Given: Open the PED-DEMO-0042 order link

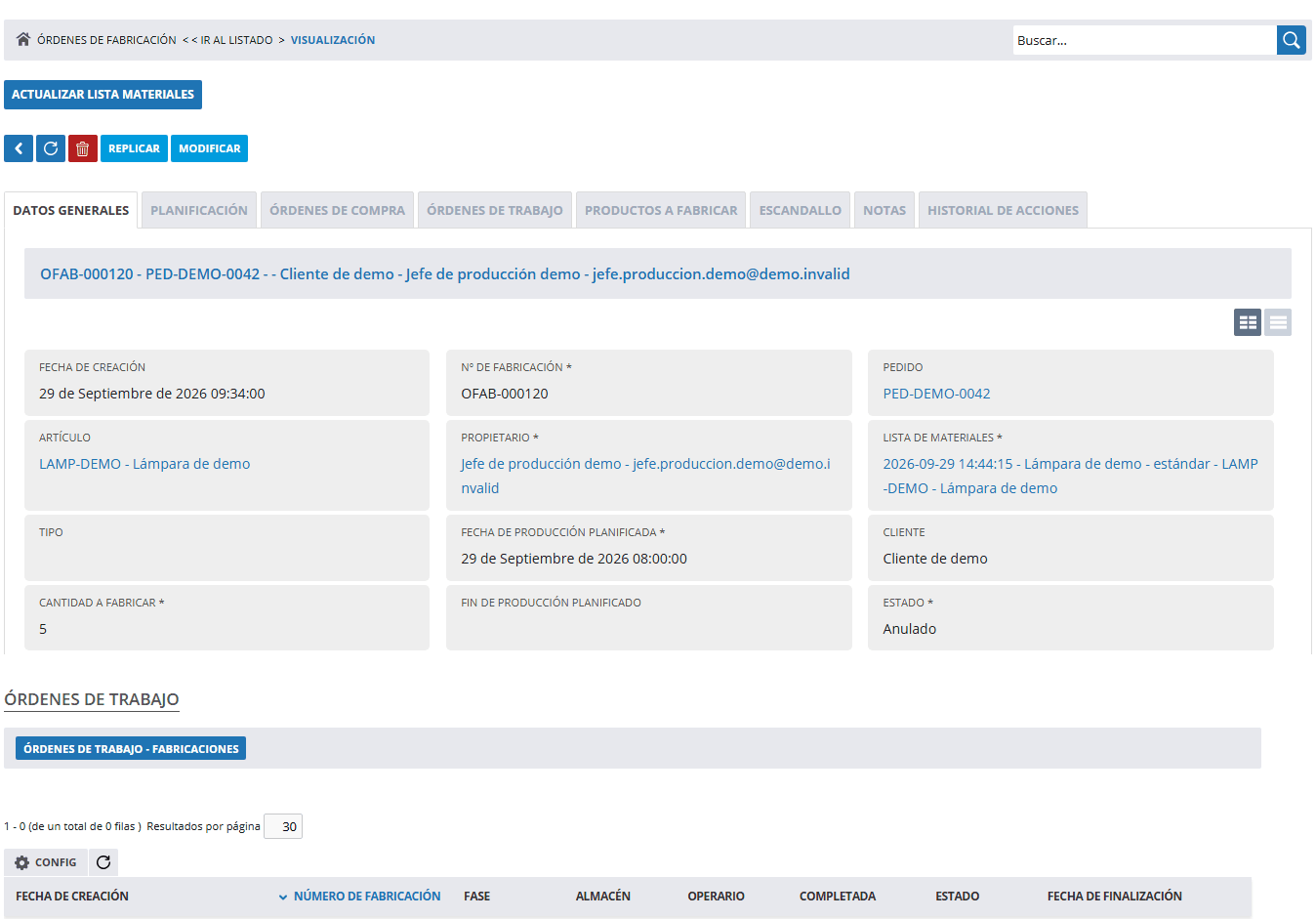Looking at the screenshot, I should click(x=936, y=394).
